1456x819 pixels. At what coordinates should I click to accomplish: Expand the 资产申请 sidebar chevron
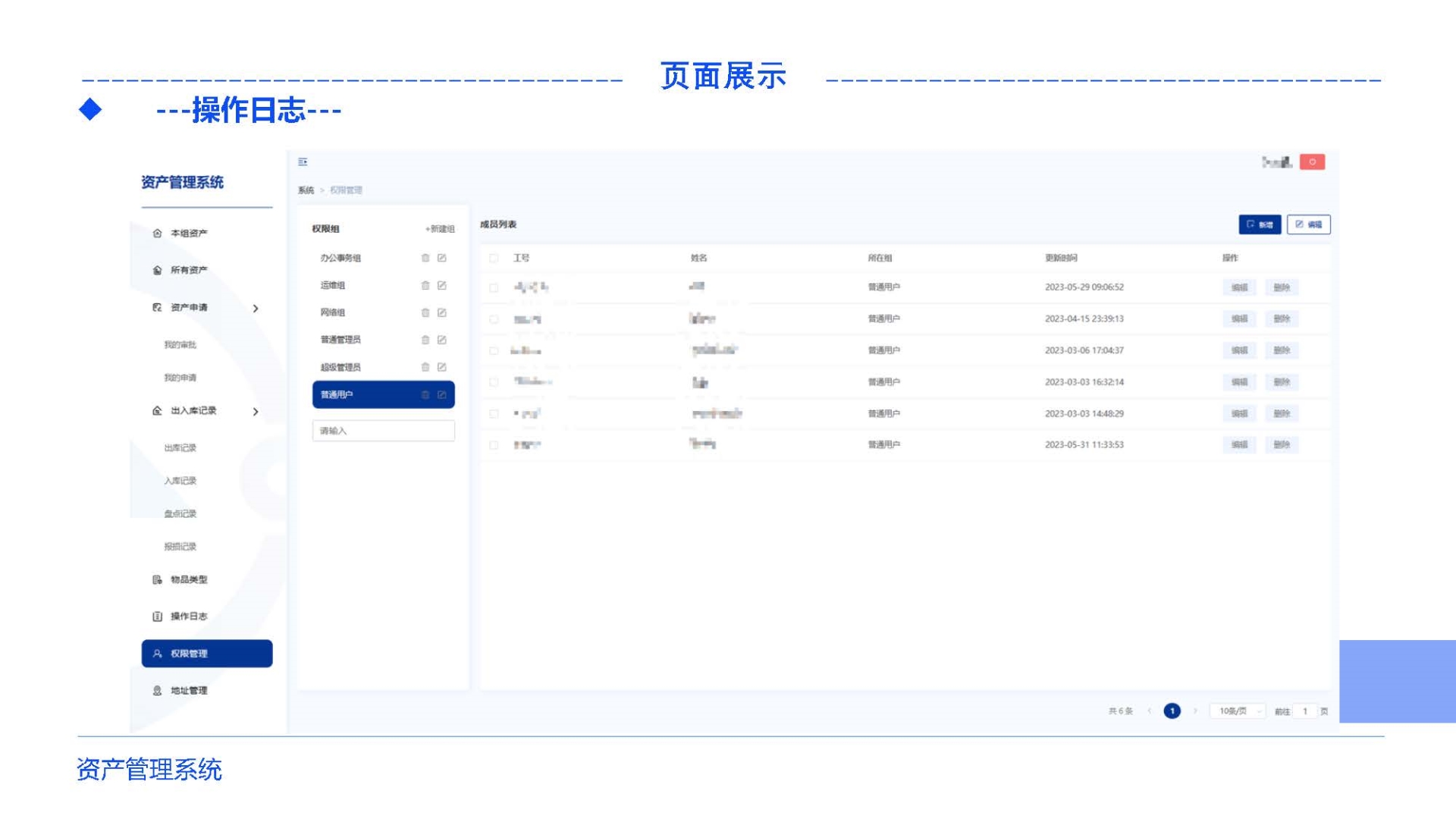256,308
